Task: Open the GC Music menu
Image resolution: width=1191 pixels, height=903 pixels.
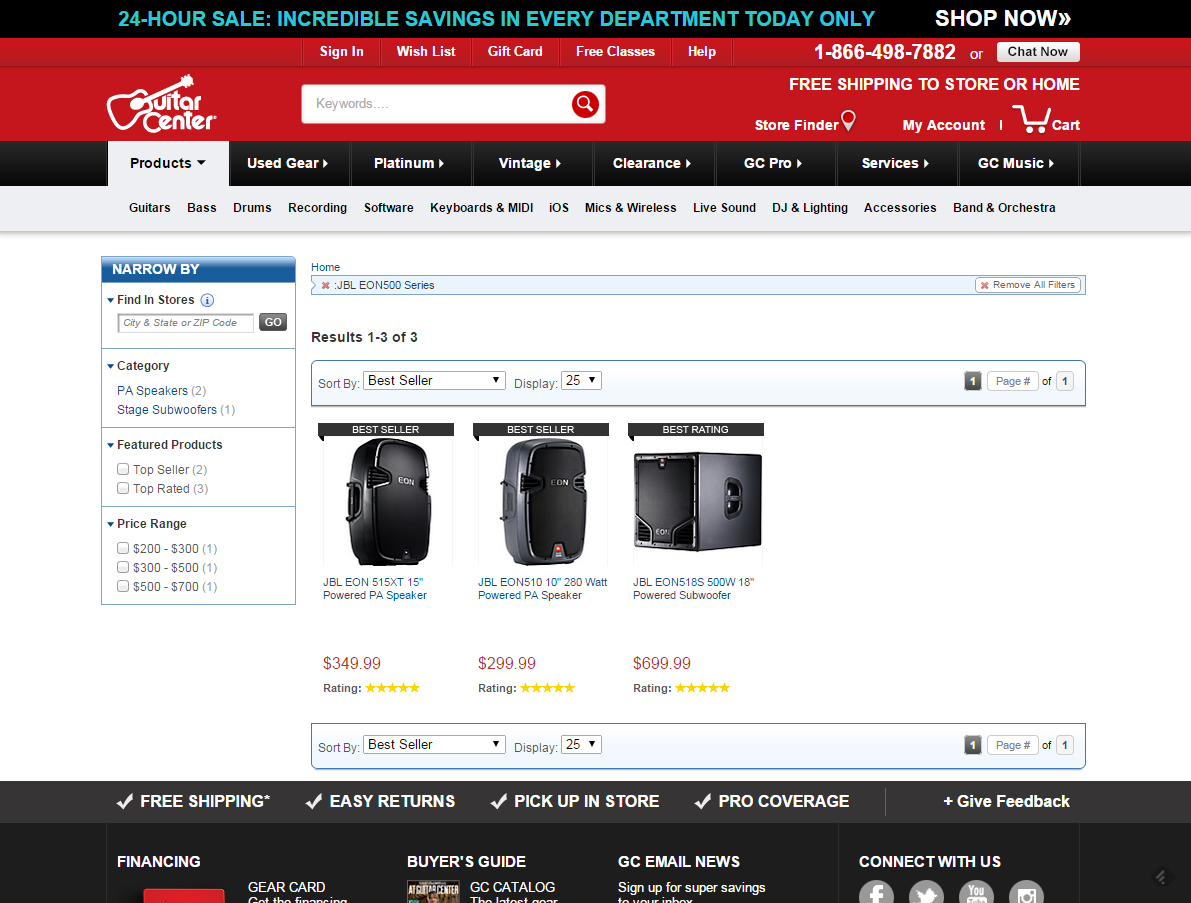Action: (1016, 163)
